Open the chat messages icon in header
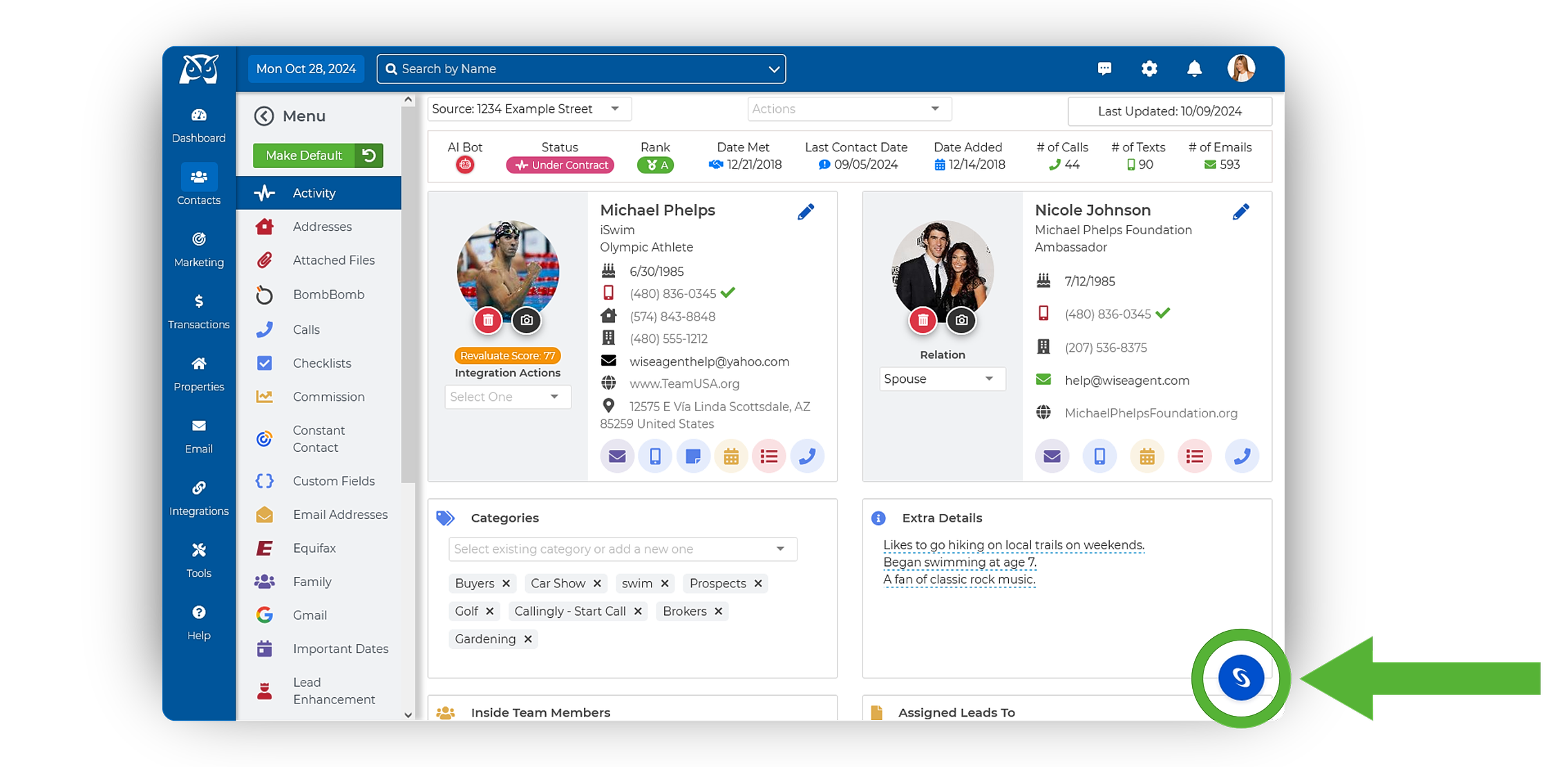 [1104, 68]
